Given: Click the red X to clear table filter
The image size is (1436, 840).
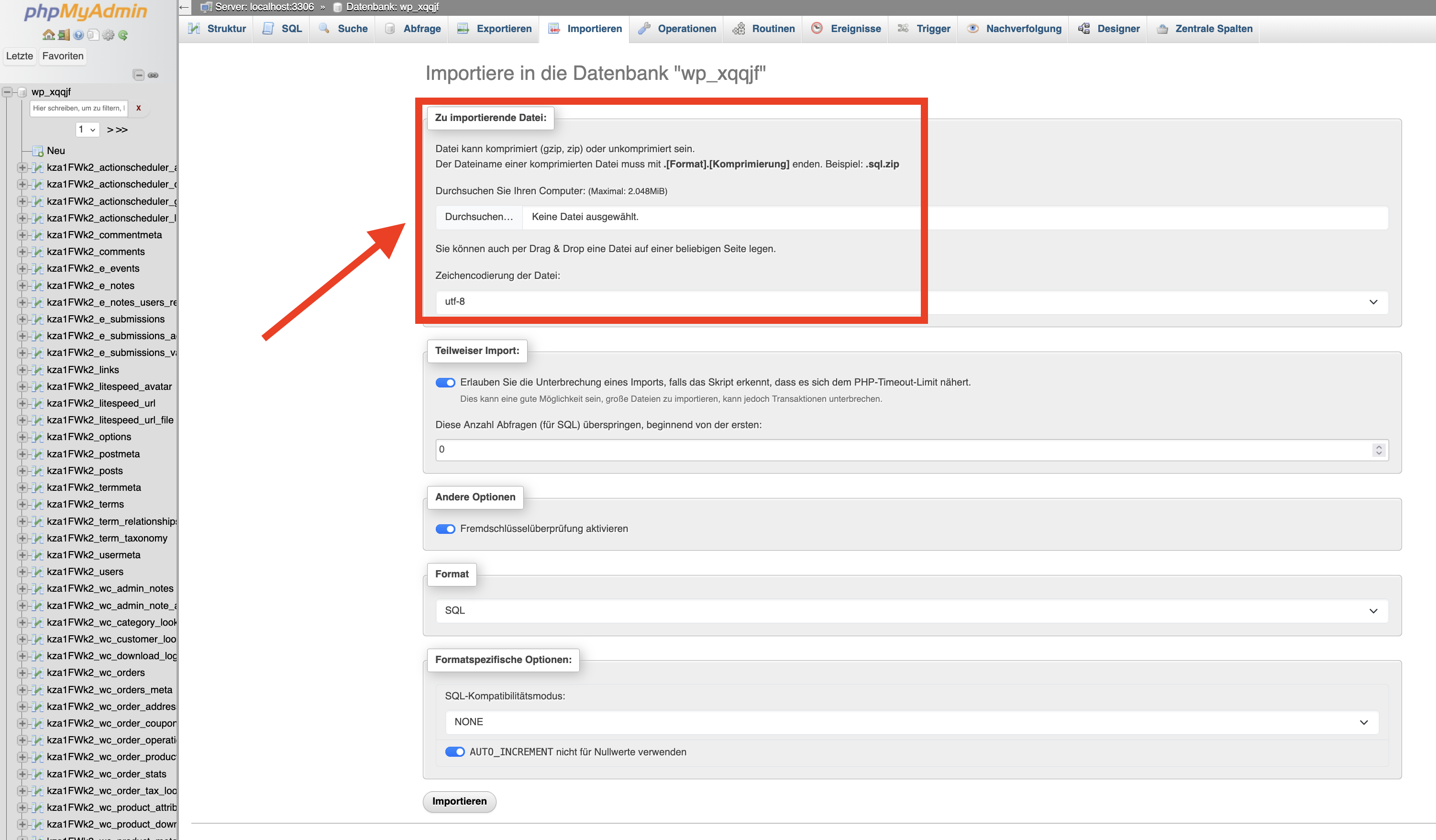Looking at the screenshot, I should [138, 108].
